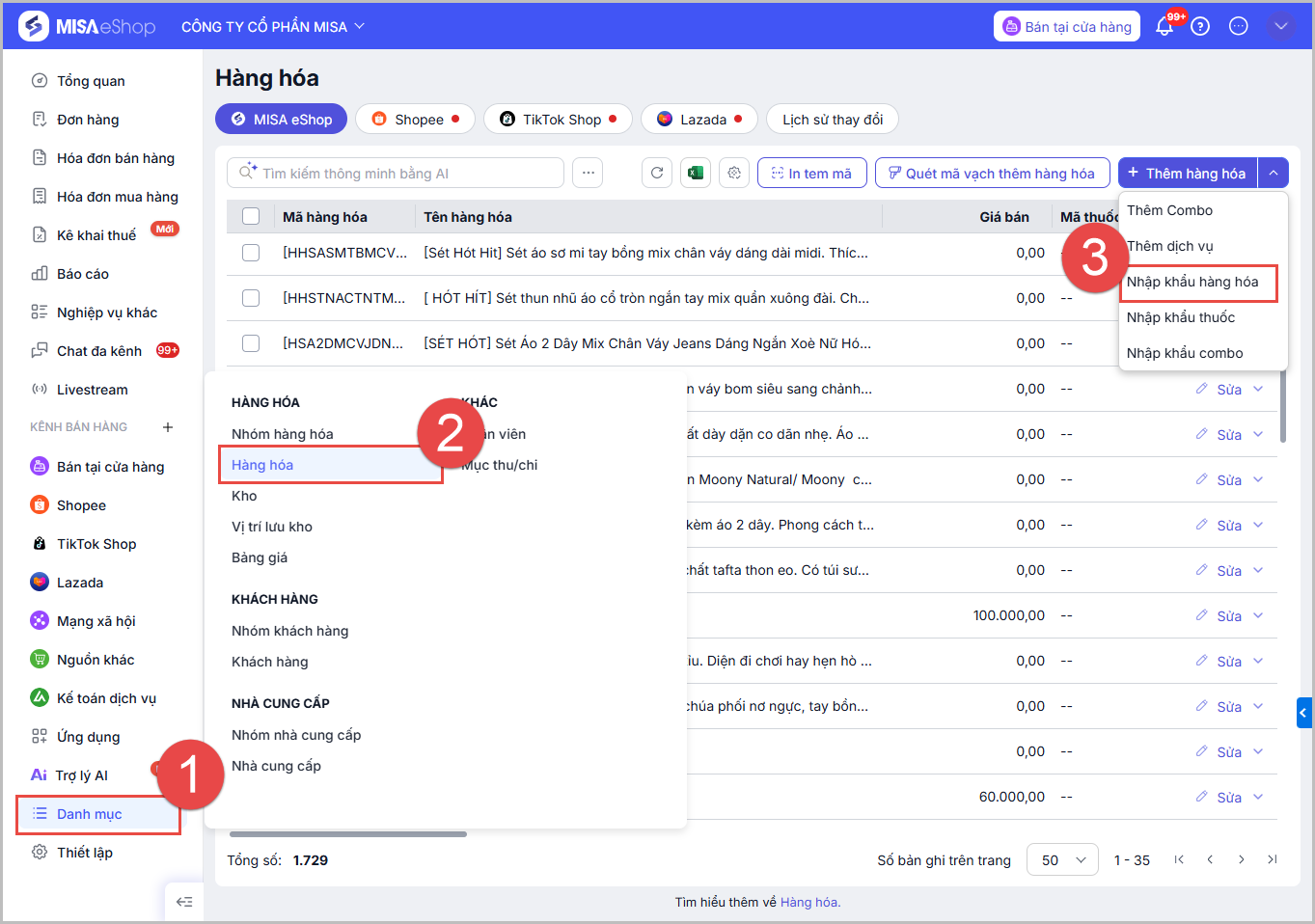Viewport: 1315px width, 924px height.
Task: Open Ứng dụng in sidebar
Action: point(88,737)
